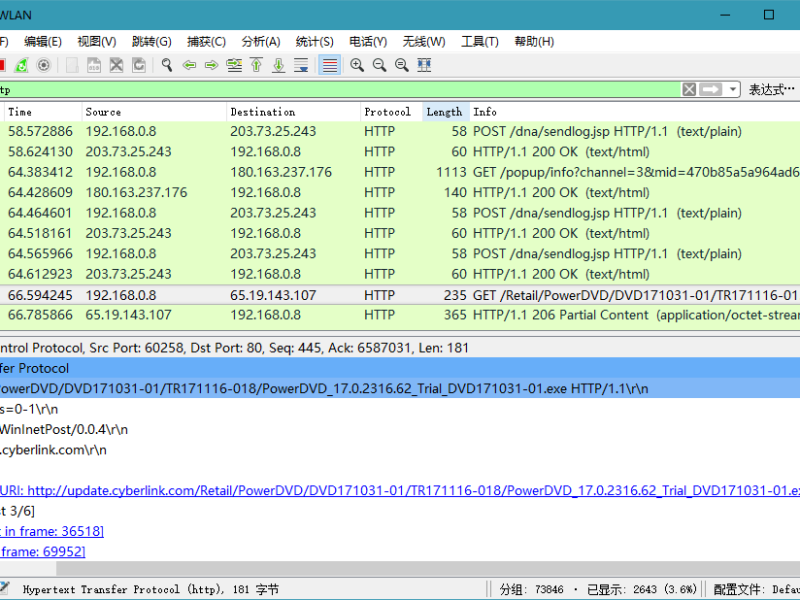Maximize the Wireshark window
Viewport: 800px width, 600px height.
[x=769, y=15]
